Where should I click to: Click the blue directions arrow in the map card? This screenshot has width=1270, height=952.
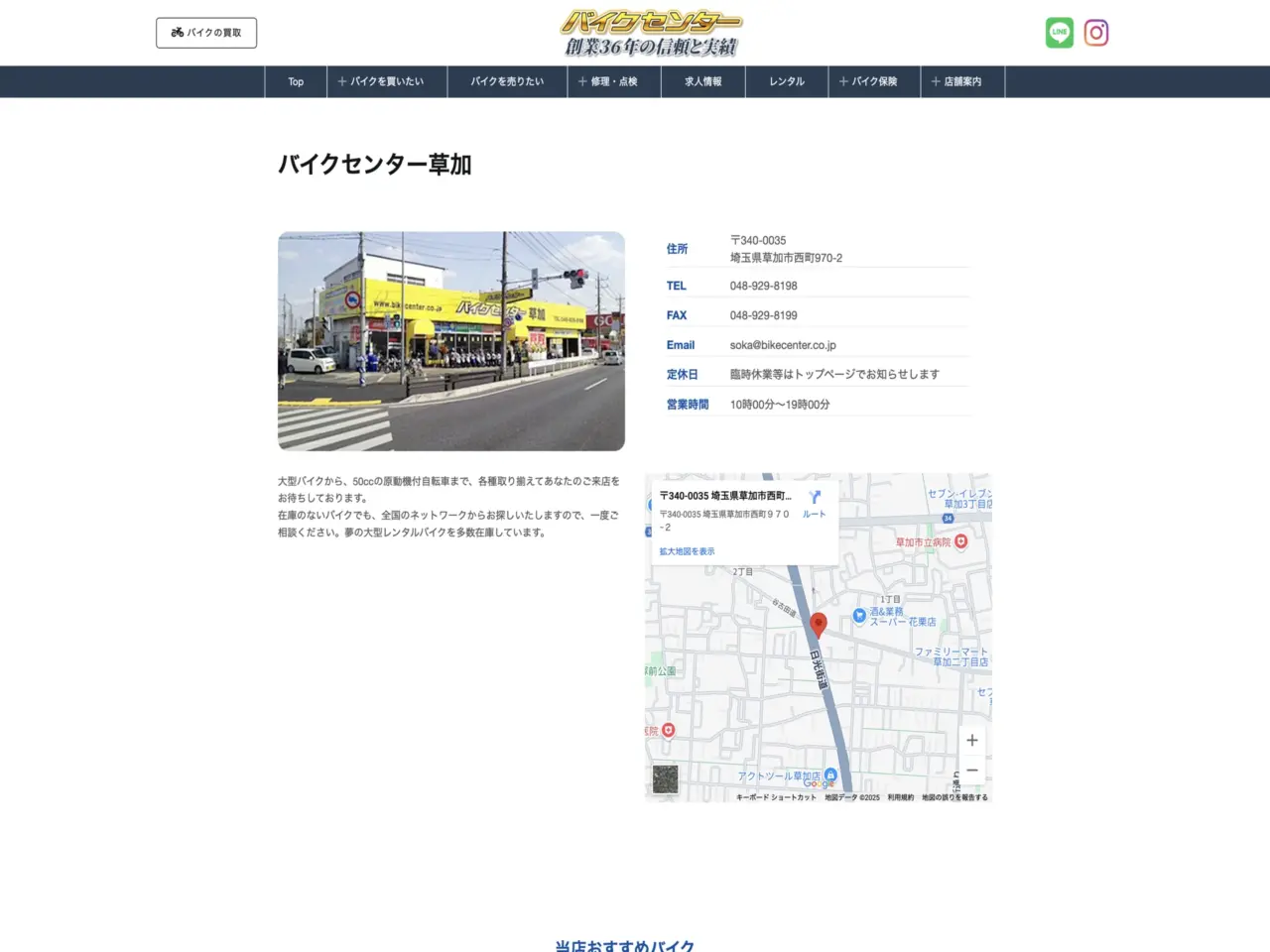point(815,496)
